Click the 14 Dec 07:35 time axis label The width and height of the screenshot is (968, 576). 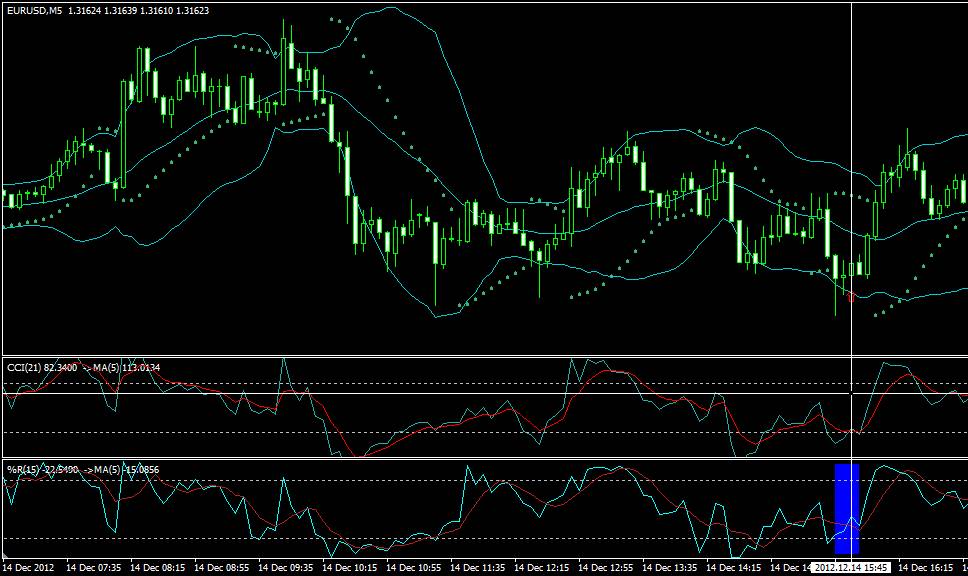click(94, 567)
